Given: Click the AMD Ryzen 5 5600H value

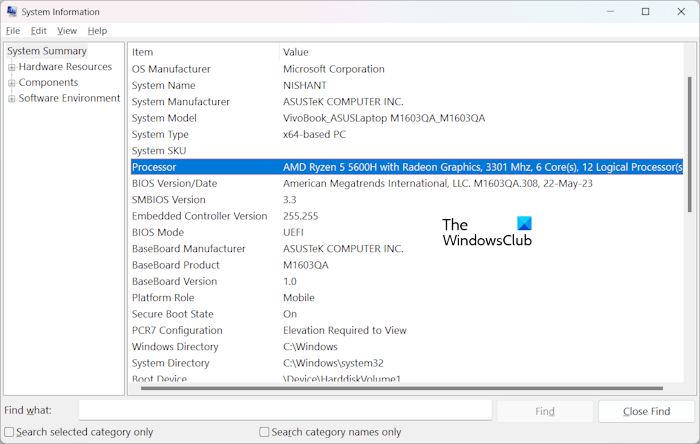Looking at the screenshot, I should click(x=483, y=167).
